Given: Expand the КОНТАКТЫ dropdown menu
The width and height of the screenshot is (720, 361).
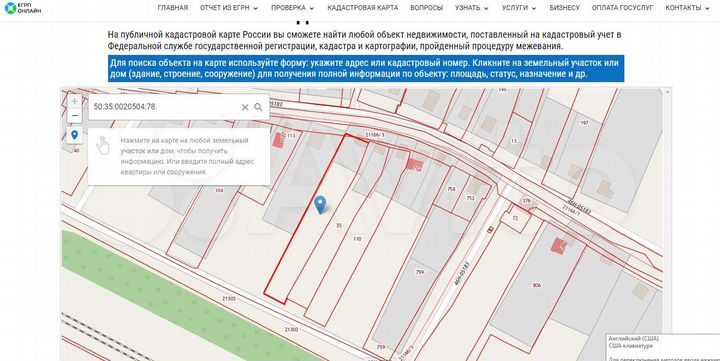Looking at the screenshot, I should pos(687,8).
